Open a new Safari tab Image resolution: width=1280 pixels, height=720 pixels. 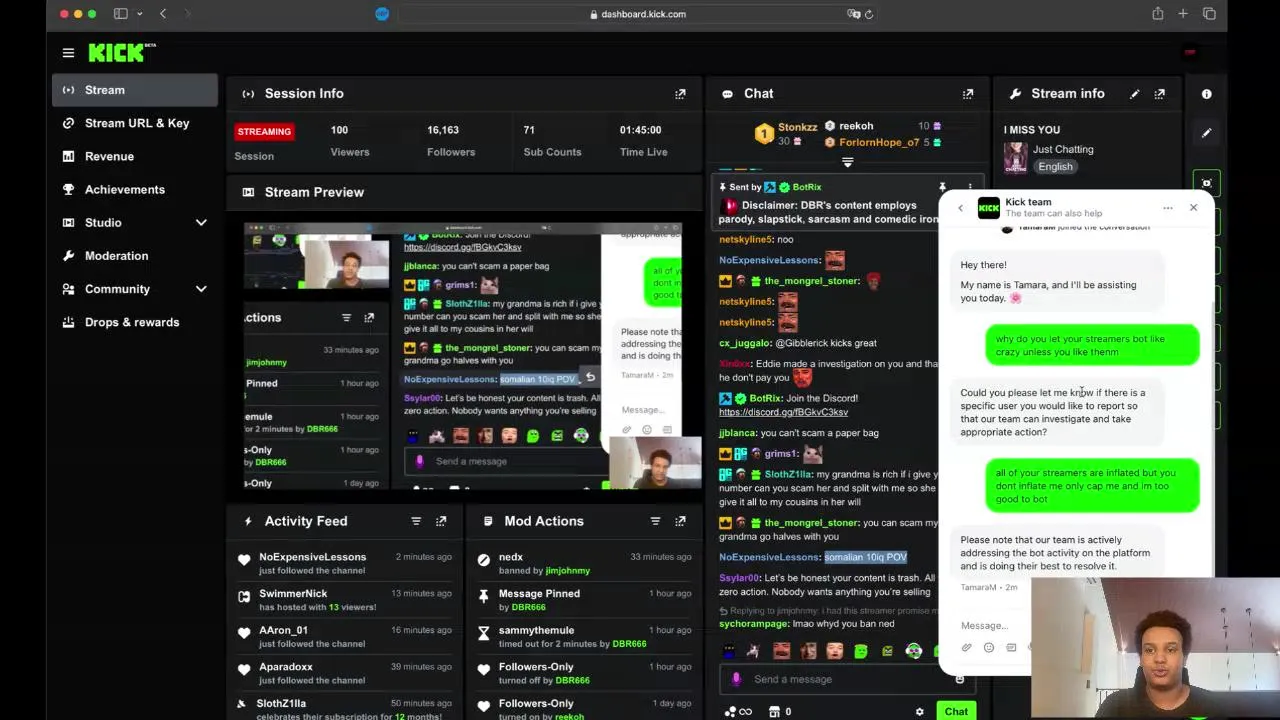tap(1183, 14)
